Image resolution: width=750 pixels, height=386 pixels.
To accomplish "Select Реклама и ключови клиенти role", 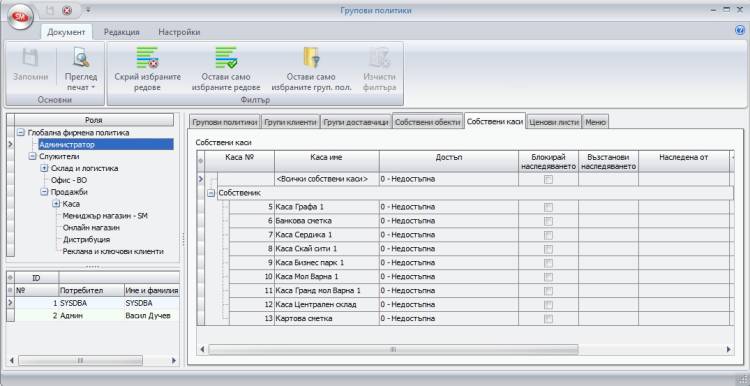I will 113,251.
